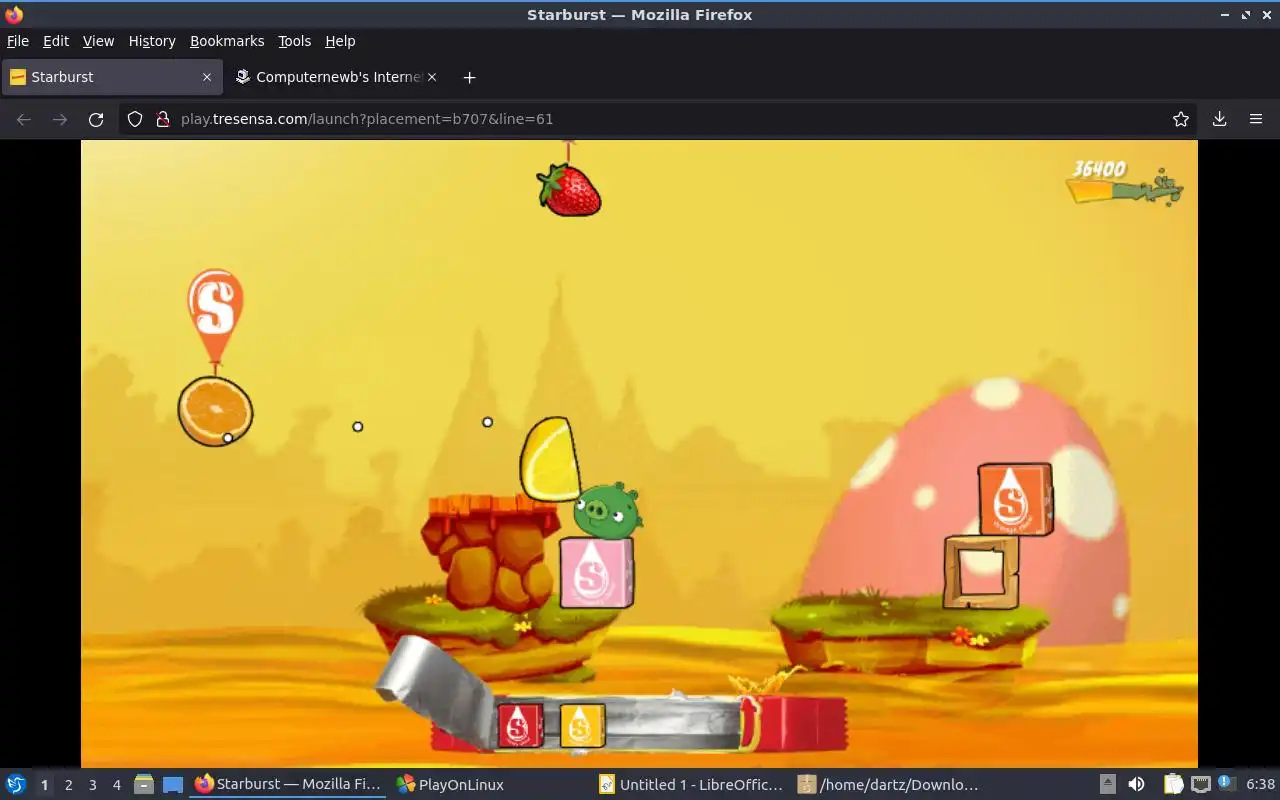Viewport: 1280px width, 800px height.
Task: Switch to Untitled 1 LibreOffice window
Action: (692, 785)
